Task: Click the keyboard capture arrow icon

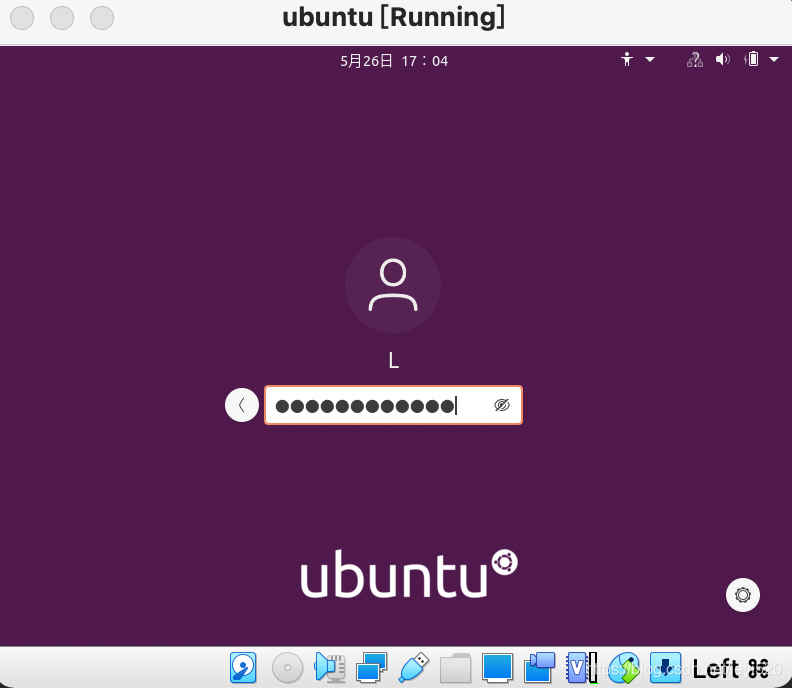Action: [665, 667]
